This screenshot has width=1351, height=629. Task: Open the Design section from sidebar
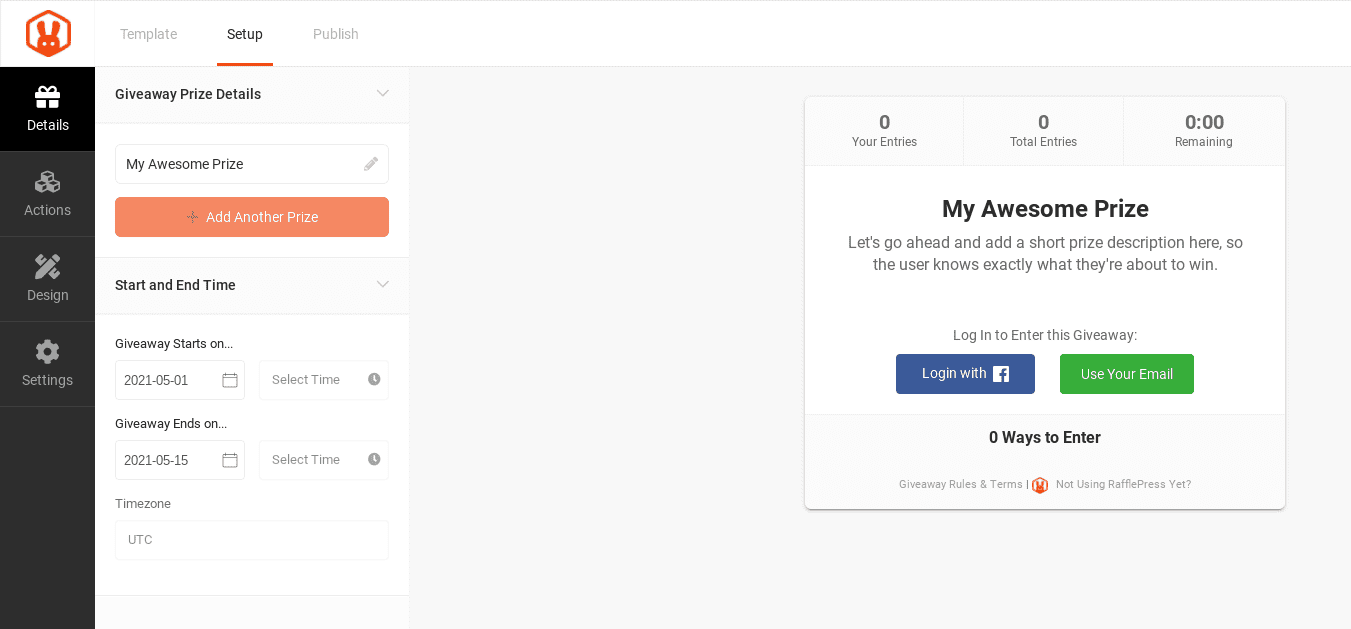coord(47,278)
